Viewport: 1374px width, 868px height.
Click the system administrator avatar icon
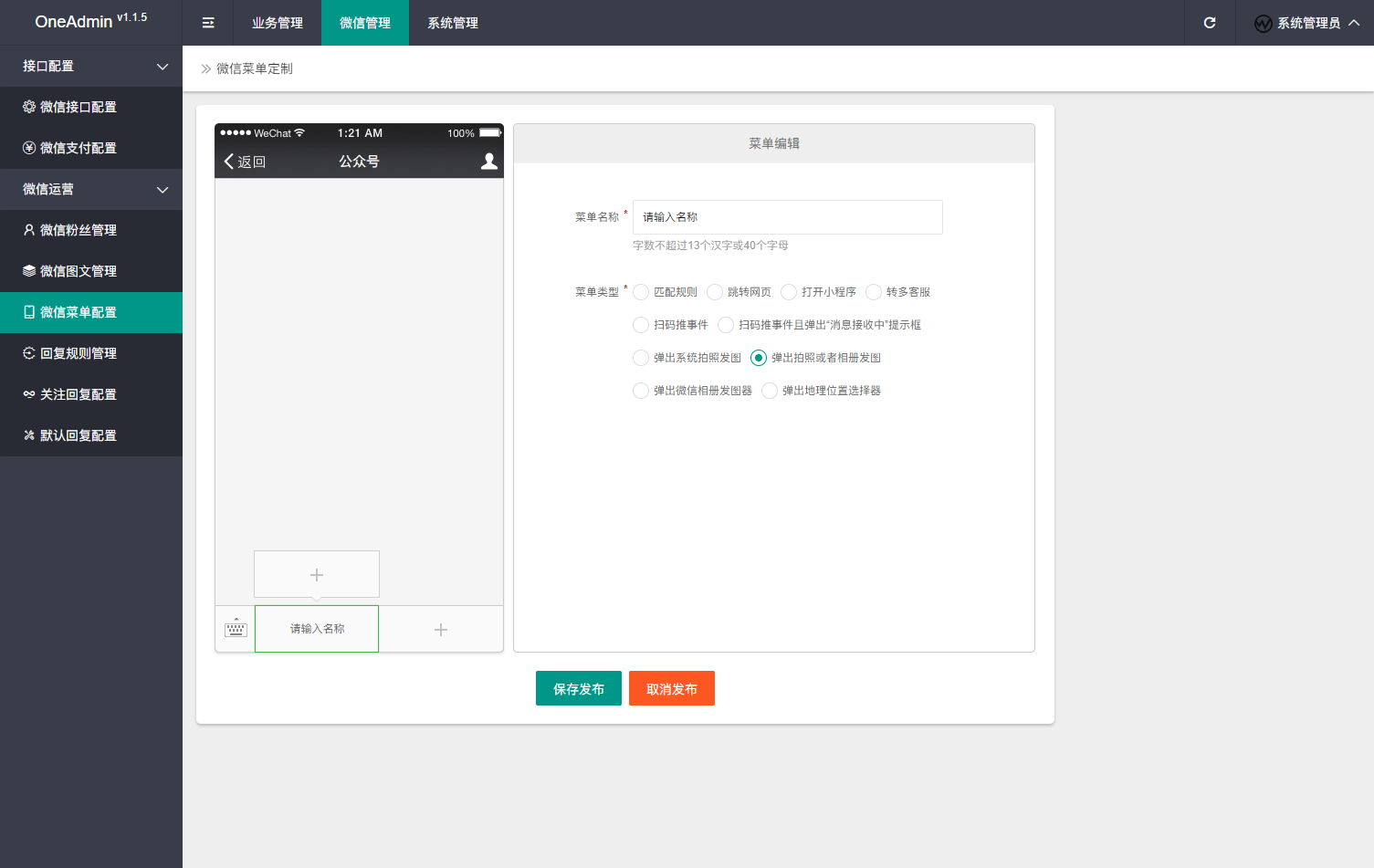tap(1264, 24)
